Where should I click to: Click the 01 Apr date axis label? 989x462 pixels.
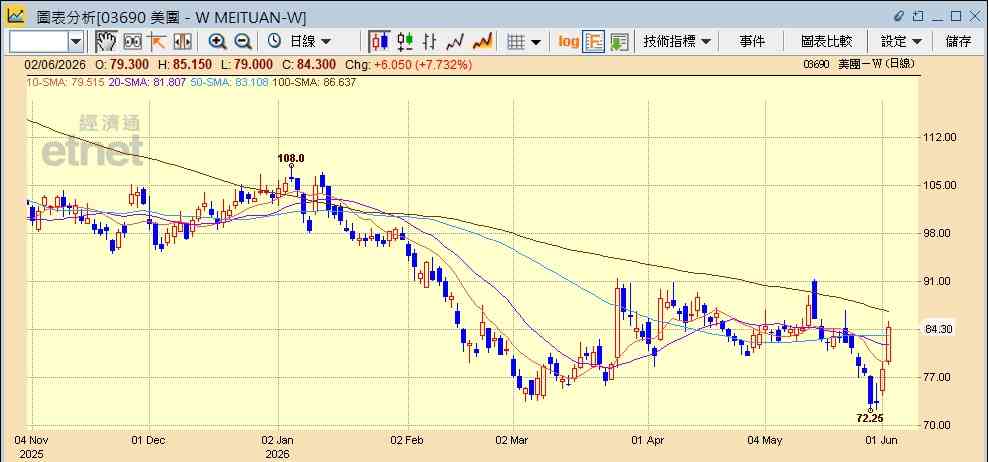[x=649, y=439]
